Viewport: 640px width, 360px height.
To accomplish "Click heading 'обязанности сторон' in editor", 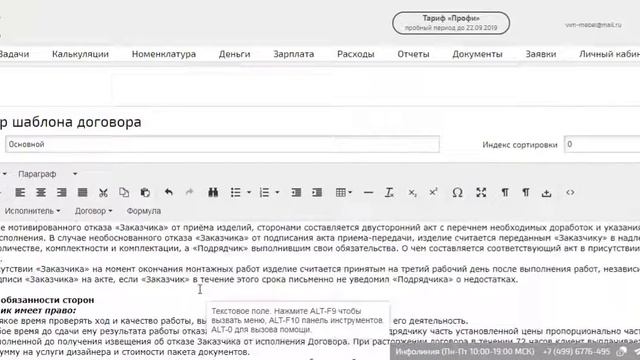I will (47, 300).
